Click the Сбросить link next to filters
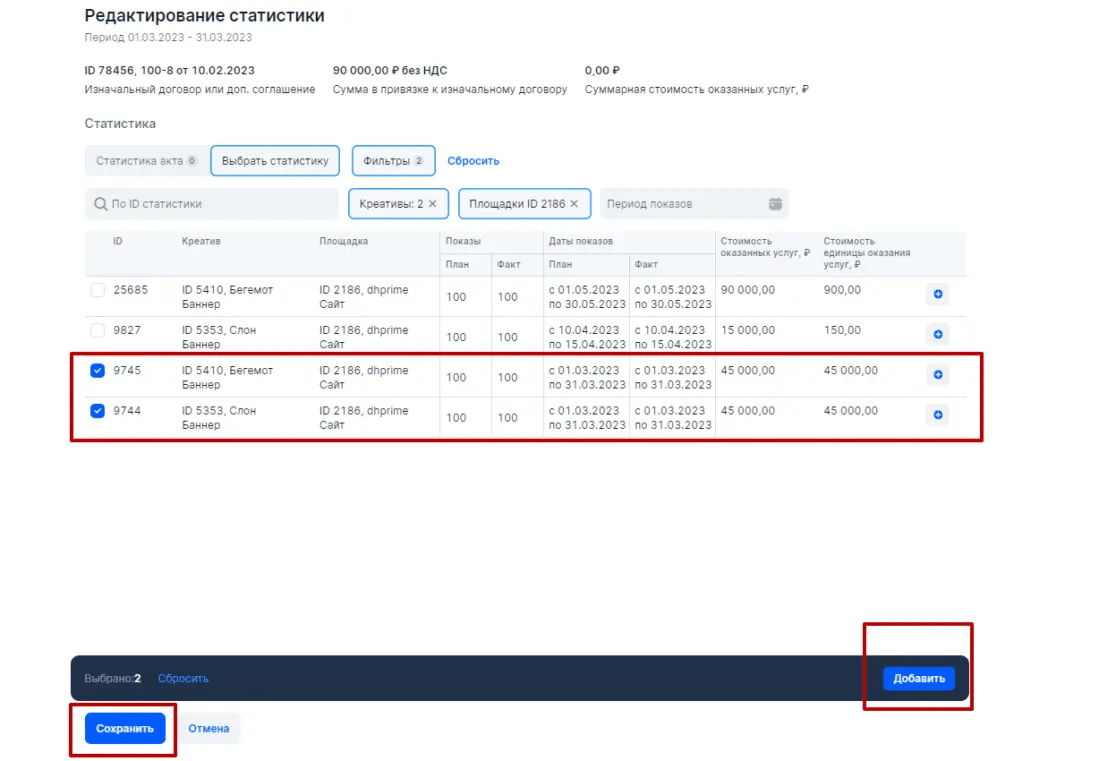Screen dimensions: 1099x761 coord(473,161)
